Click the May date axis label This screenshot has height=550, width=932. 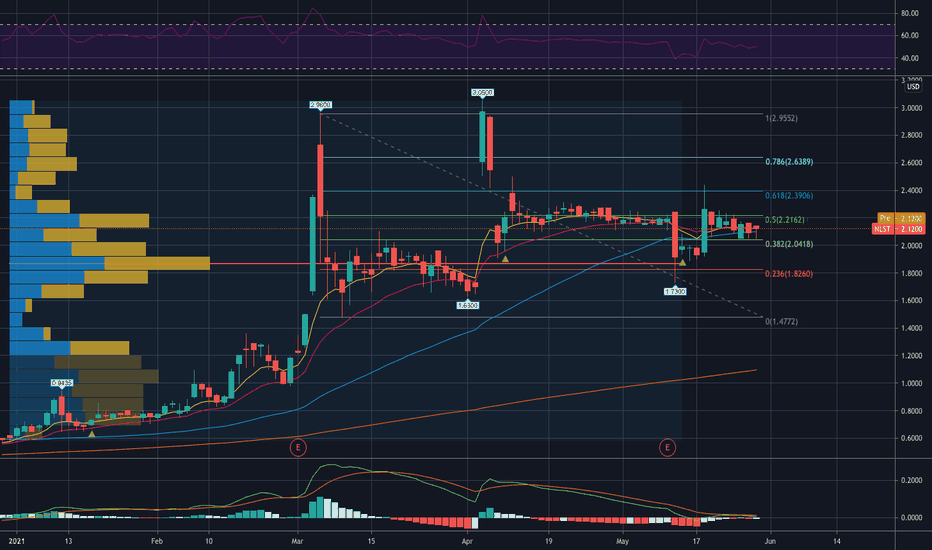tap(622, 541)
